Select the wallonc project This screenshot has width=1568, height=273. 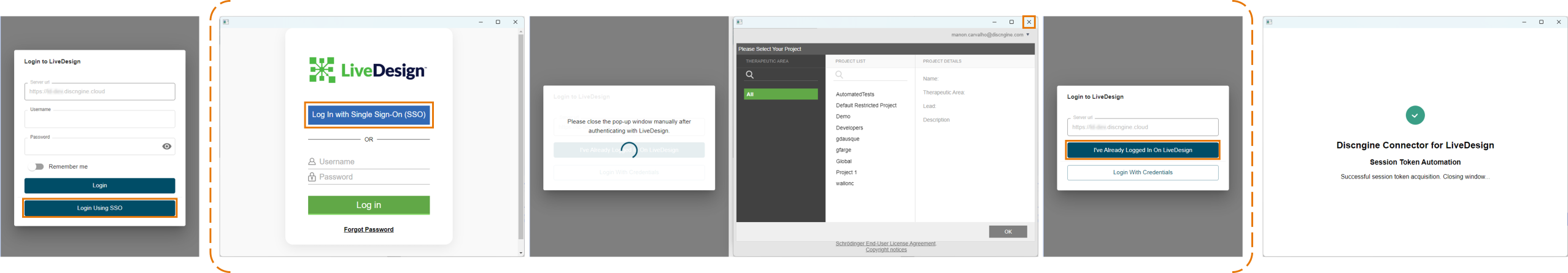click(844, 183)
